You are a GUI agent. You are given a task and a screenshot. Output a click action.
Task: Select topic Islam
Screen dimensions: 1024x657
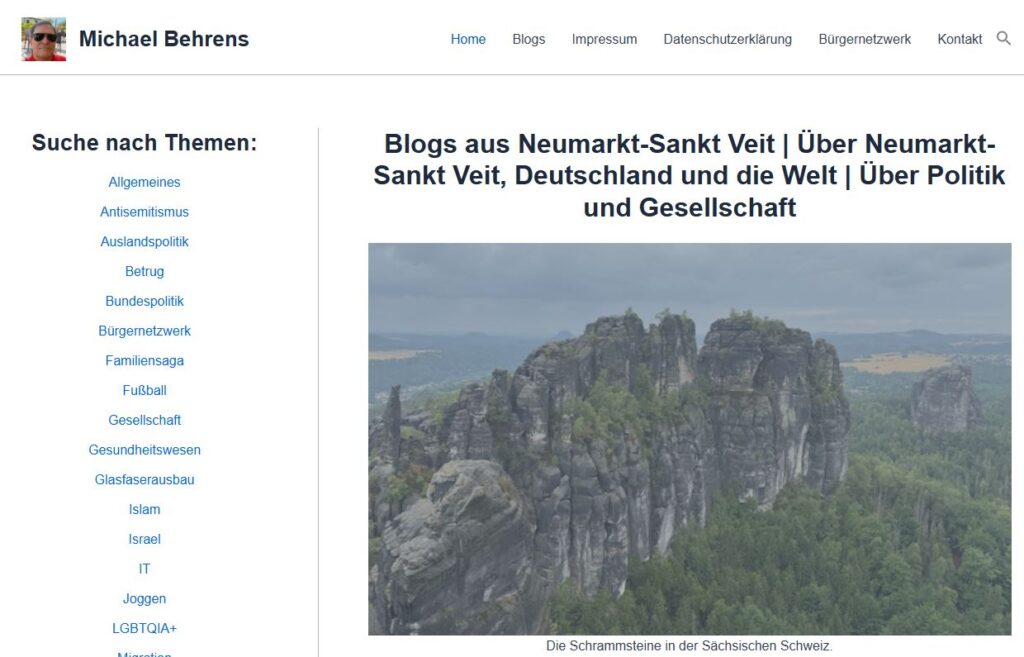coord(144,509)
